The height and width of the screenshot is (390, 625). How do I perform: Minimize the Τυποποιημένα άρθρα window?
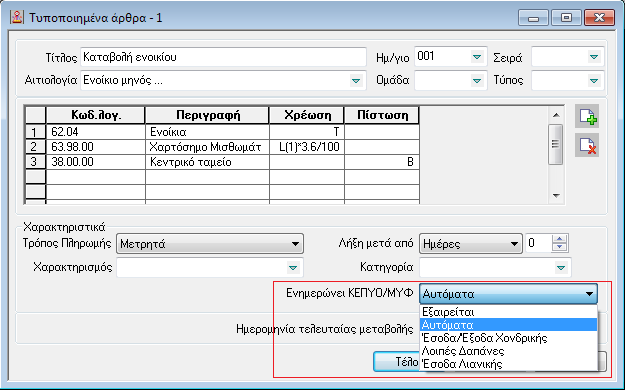[x=533, y=18]
